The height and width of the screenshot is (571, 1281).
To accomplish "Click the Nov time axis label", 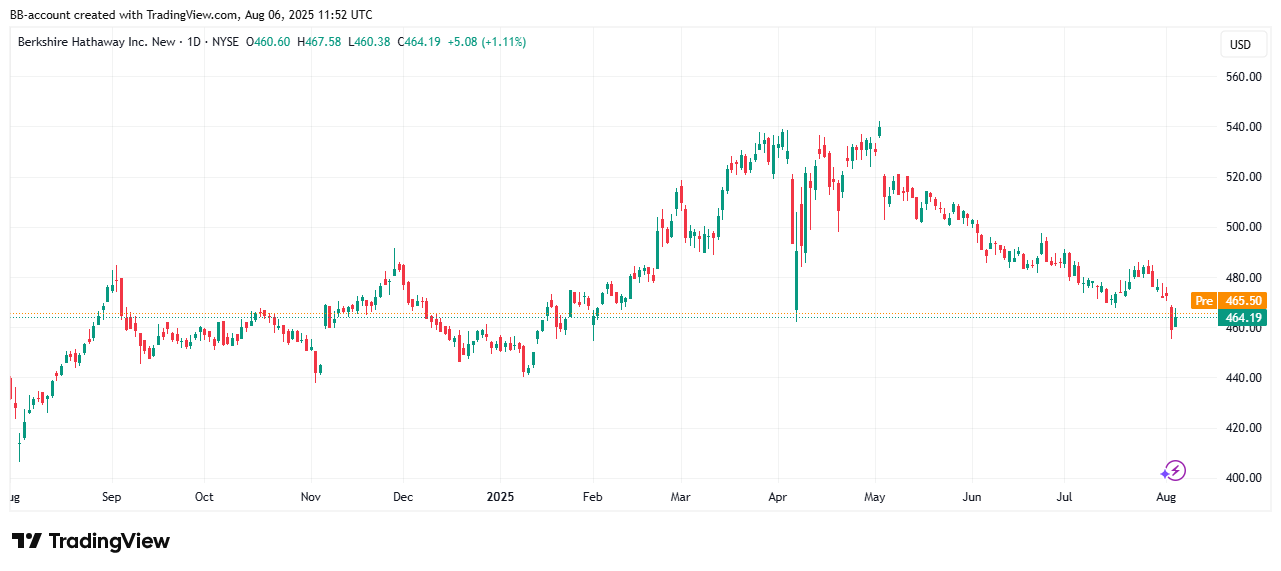I will point(311,496).
